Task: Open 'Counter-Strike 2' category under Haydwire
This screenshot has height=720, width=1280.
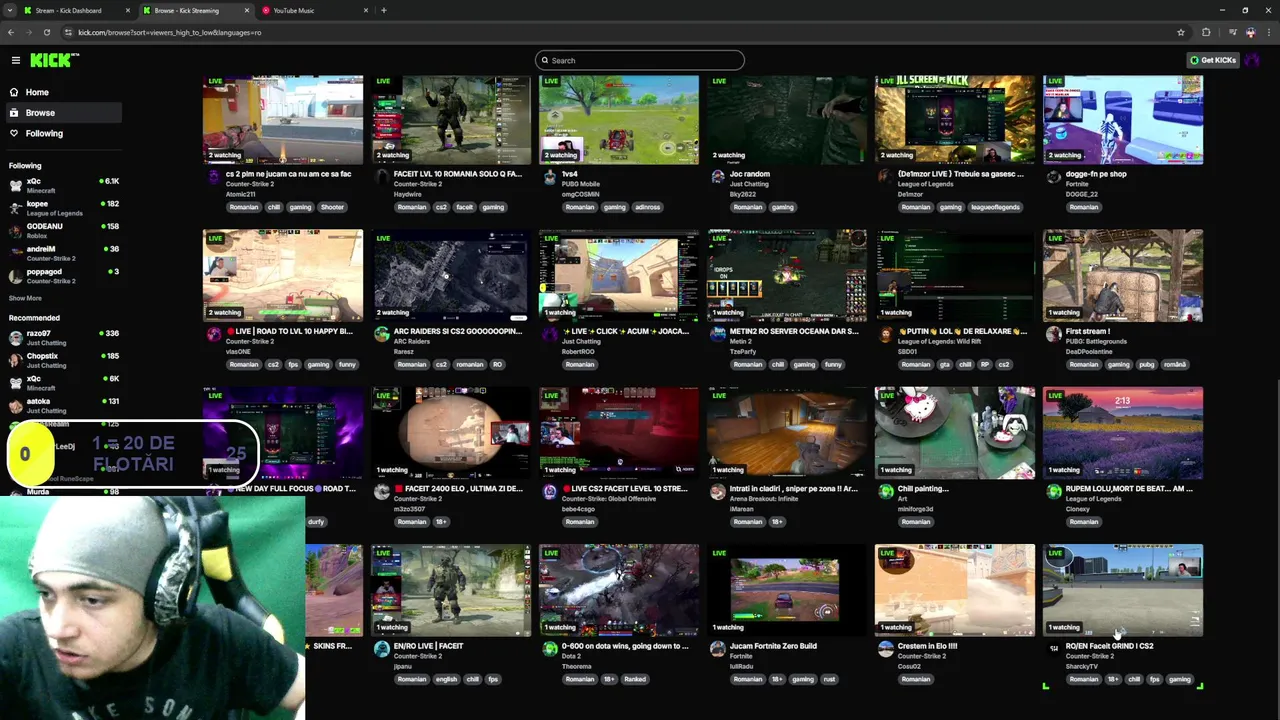Action: pyautogui.click(x=418, y=184)
